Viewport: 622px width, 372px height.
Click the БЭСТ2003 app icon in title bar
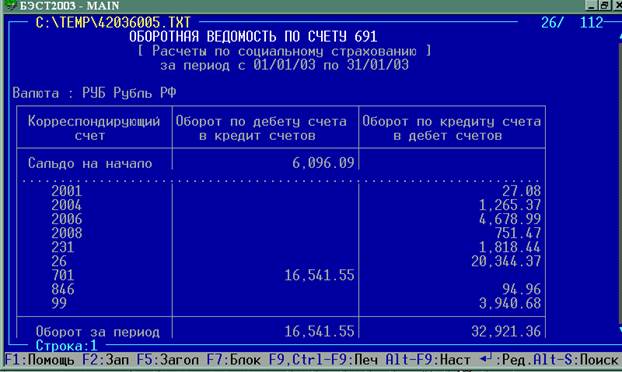(x=10, y=5)
